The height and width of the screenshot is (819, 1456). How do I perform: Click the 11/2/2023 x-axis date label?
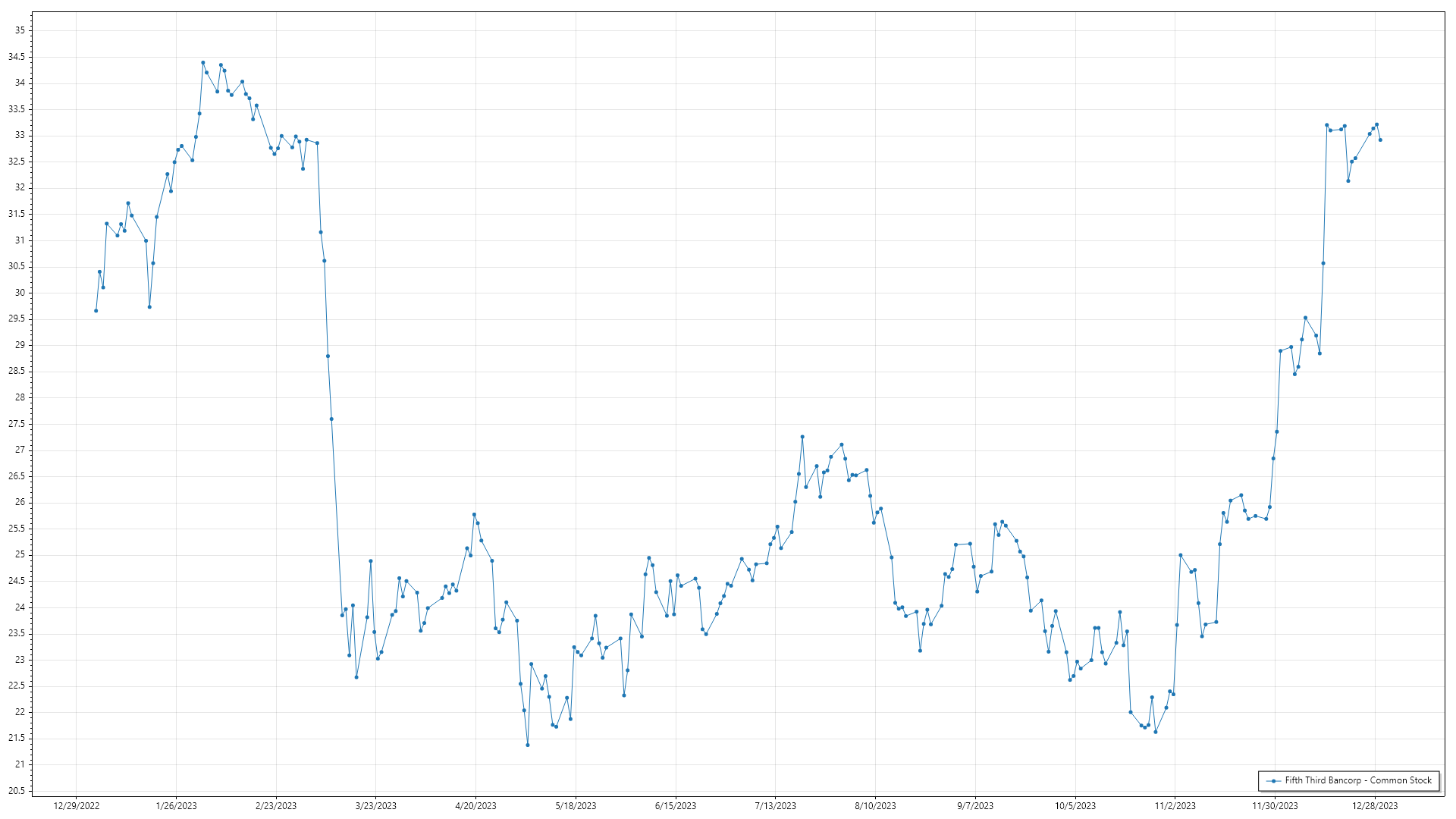pos(1175,806)
